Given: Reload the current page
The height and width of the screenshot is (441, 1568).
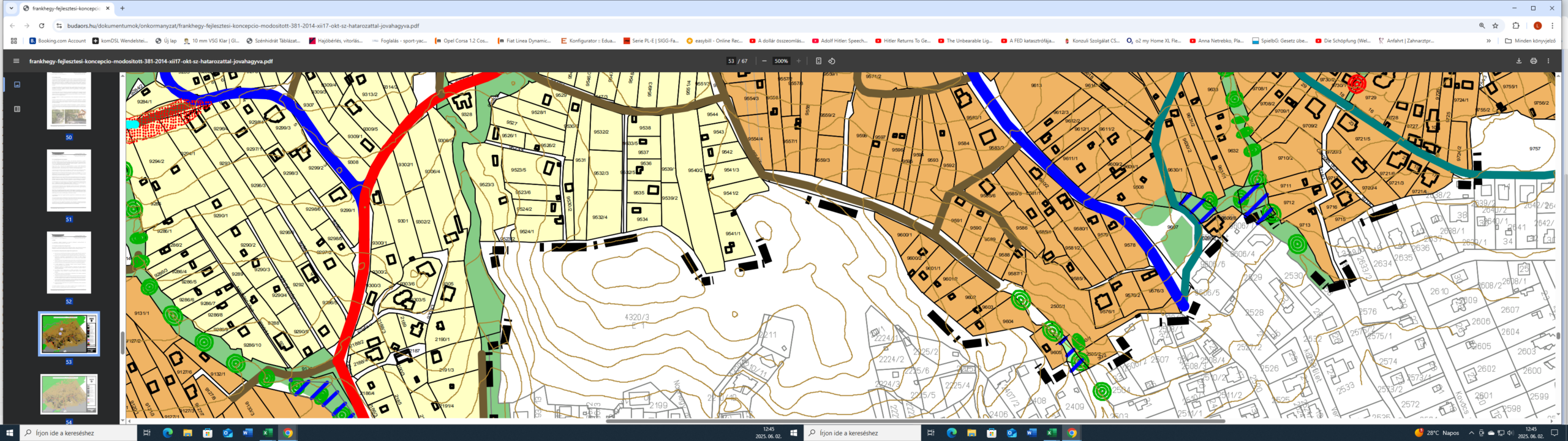Looking at the screenshot, I should [x=42, y=26].
